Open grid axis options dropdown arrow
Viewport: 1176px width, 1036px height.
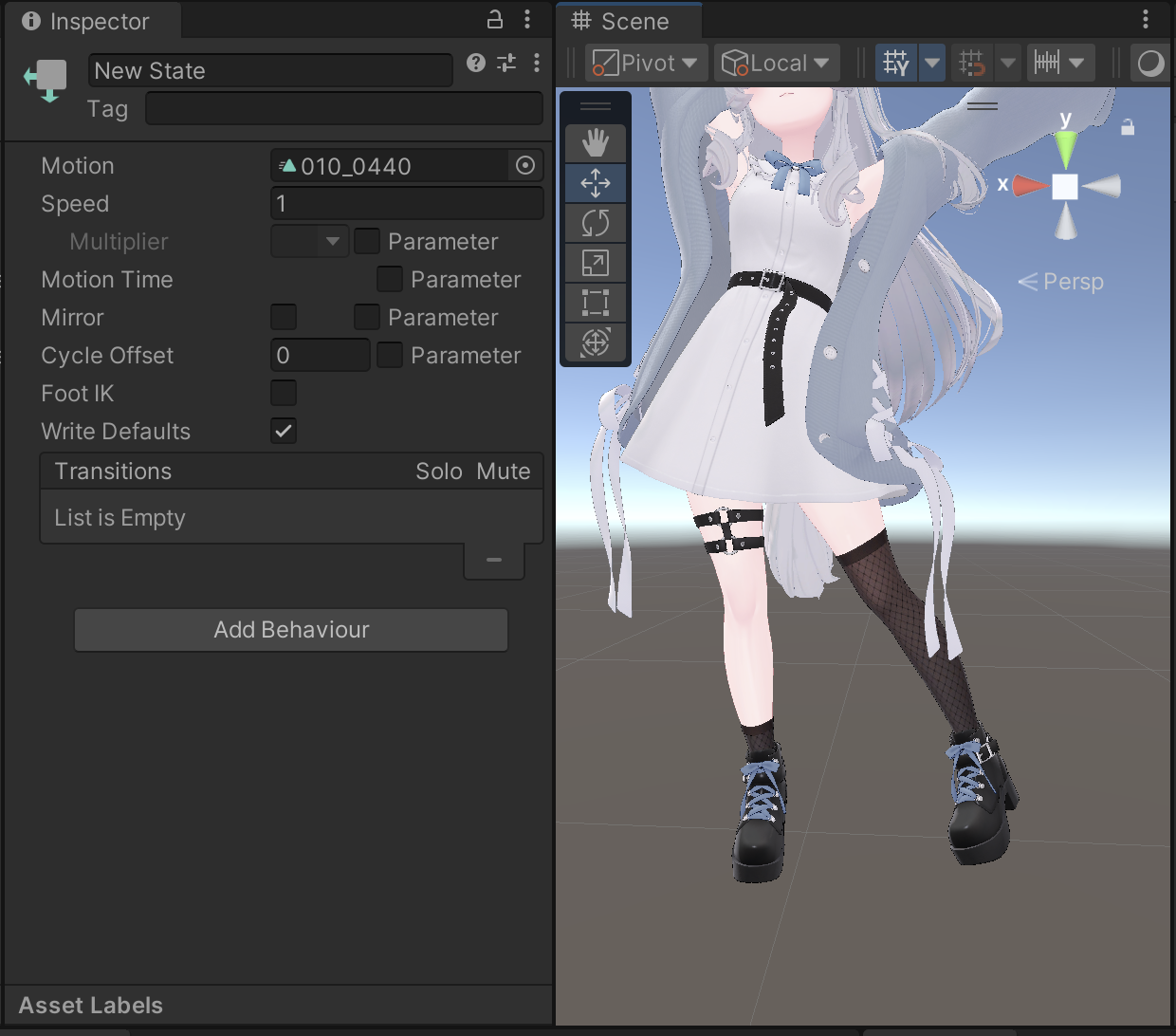click(932, 63)
